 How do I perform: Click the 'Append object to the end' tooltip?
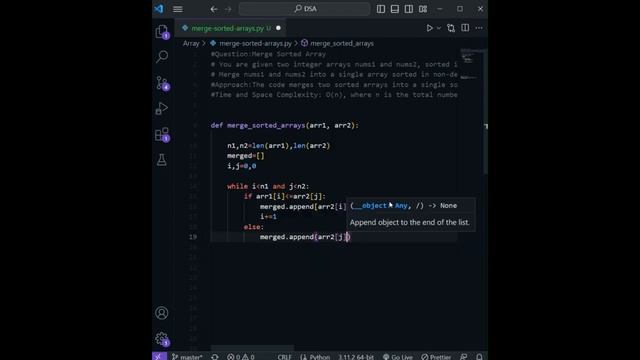[409, 222]
